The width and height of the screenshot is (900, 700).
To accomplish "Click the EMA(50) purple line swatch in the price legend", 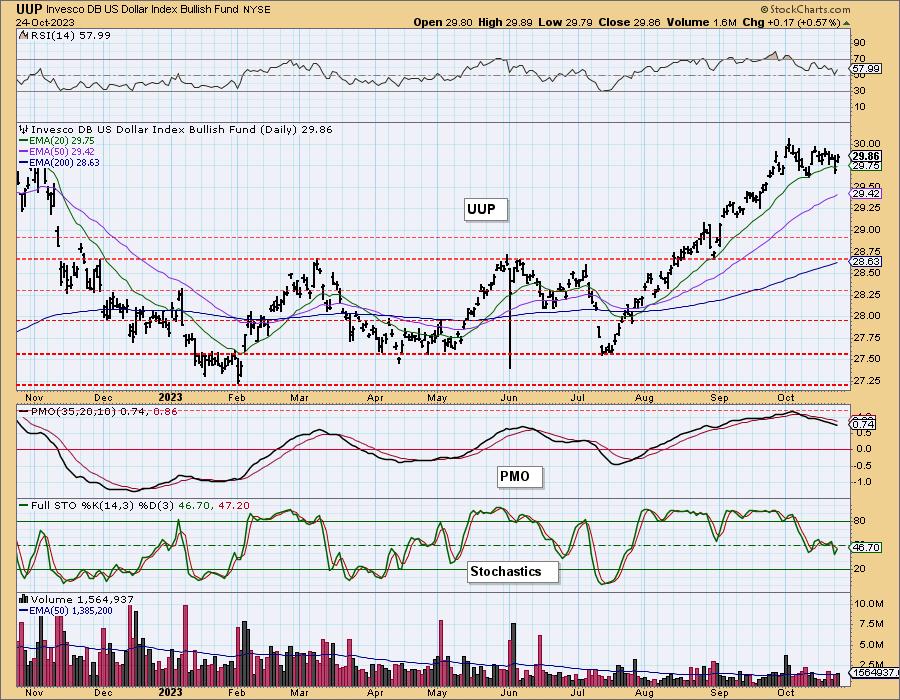I will click(24, 151).
